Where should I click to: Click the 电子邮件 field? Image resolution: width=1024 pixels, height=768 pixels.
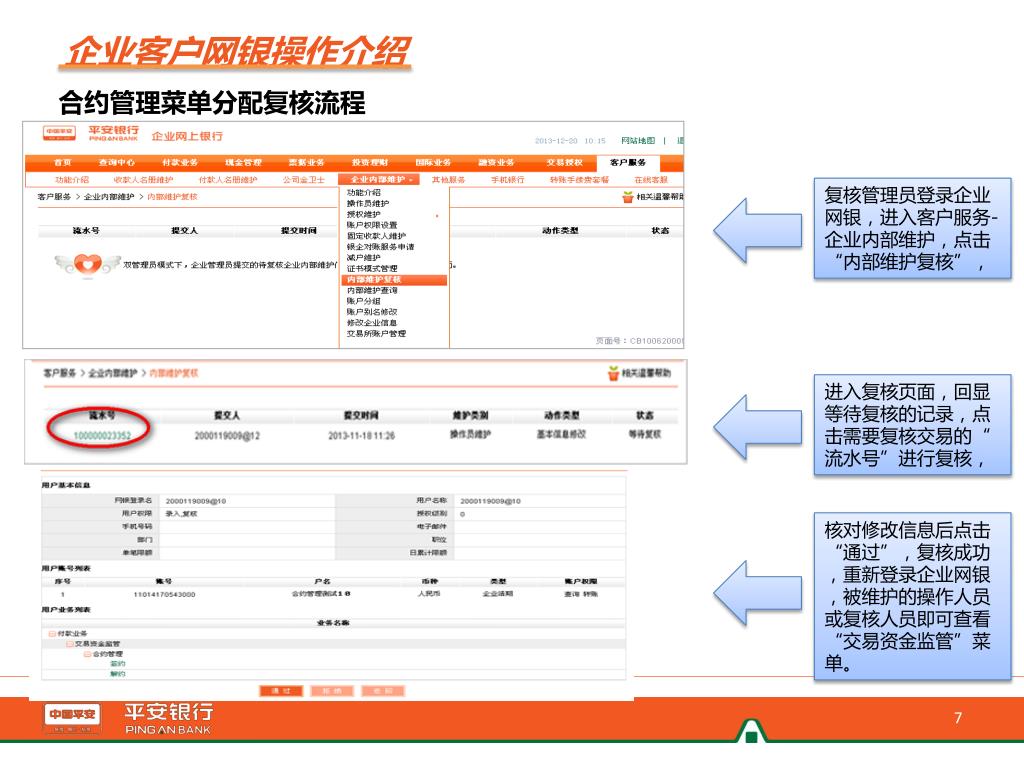[538, 526]
